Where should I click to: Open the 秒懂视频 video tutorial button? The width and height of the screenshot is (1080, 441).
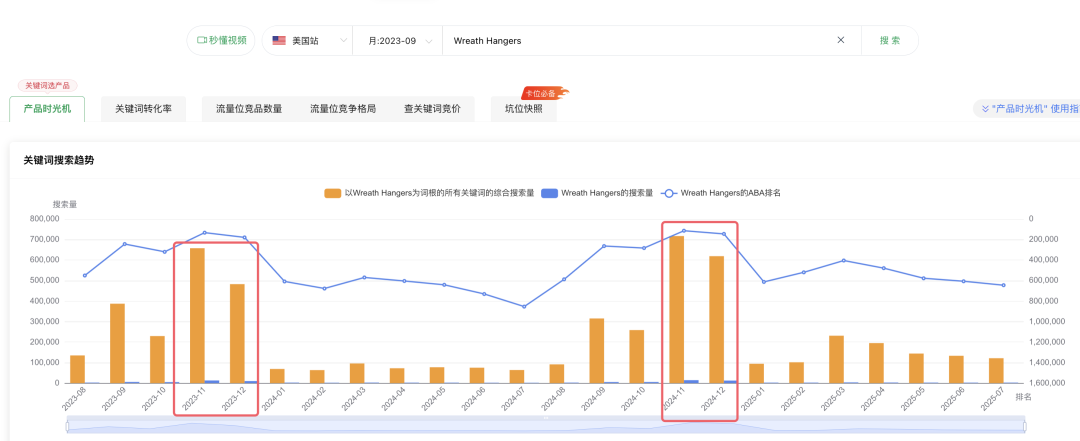221,41
